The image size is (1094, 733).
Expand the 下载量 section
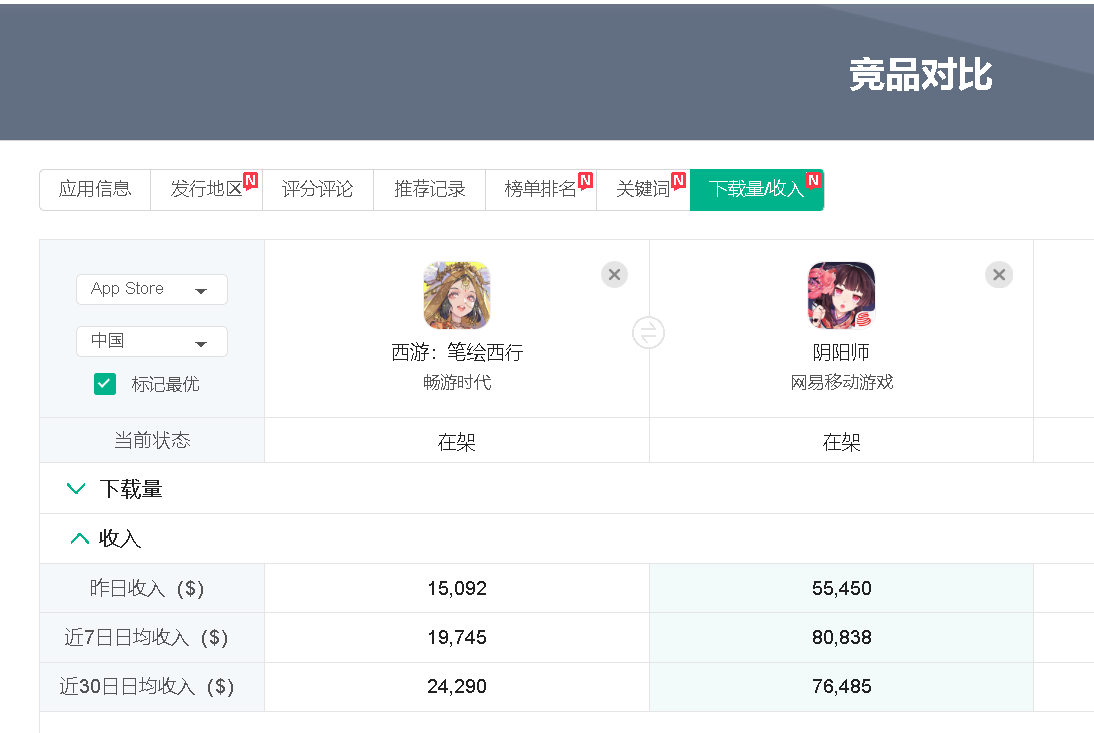click(76, 488)
